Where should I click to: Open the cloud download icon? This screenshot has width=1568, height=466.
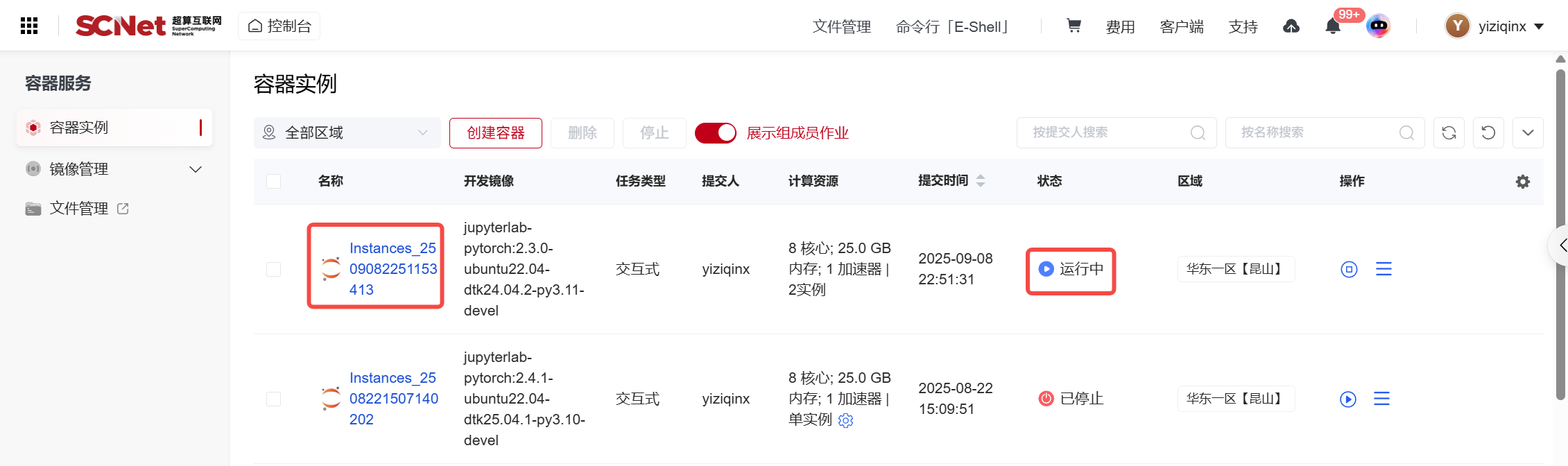pyautogui.click(x=1291, y=26)
